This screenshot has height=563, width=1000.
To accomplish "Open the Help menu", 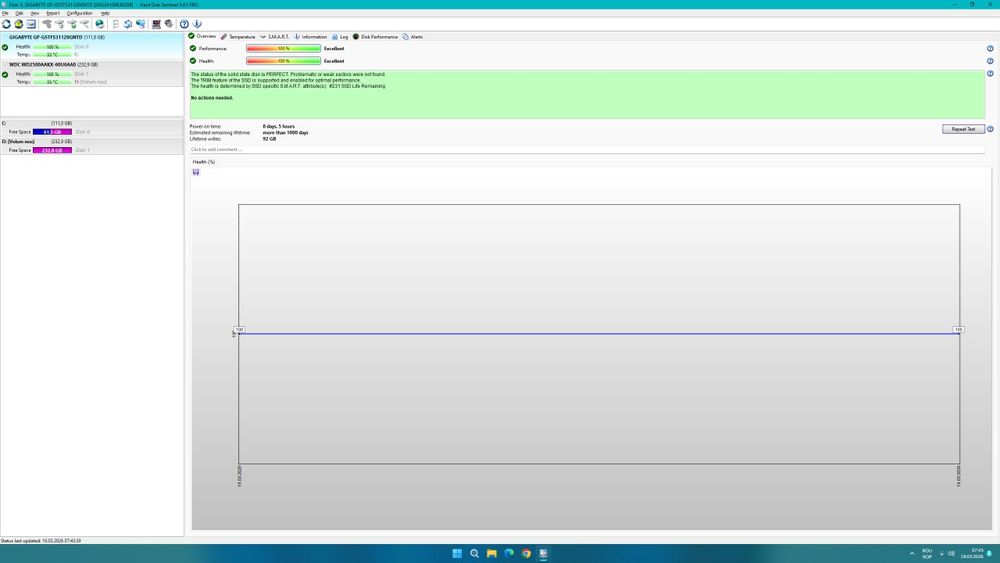I will 105,13.
